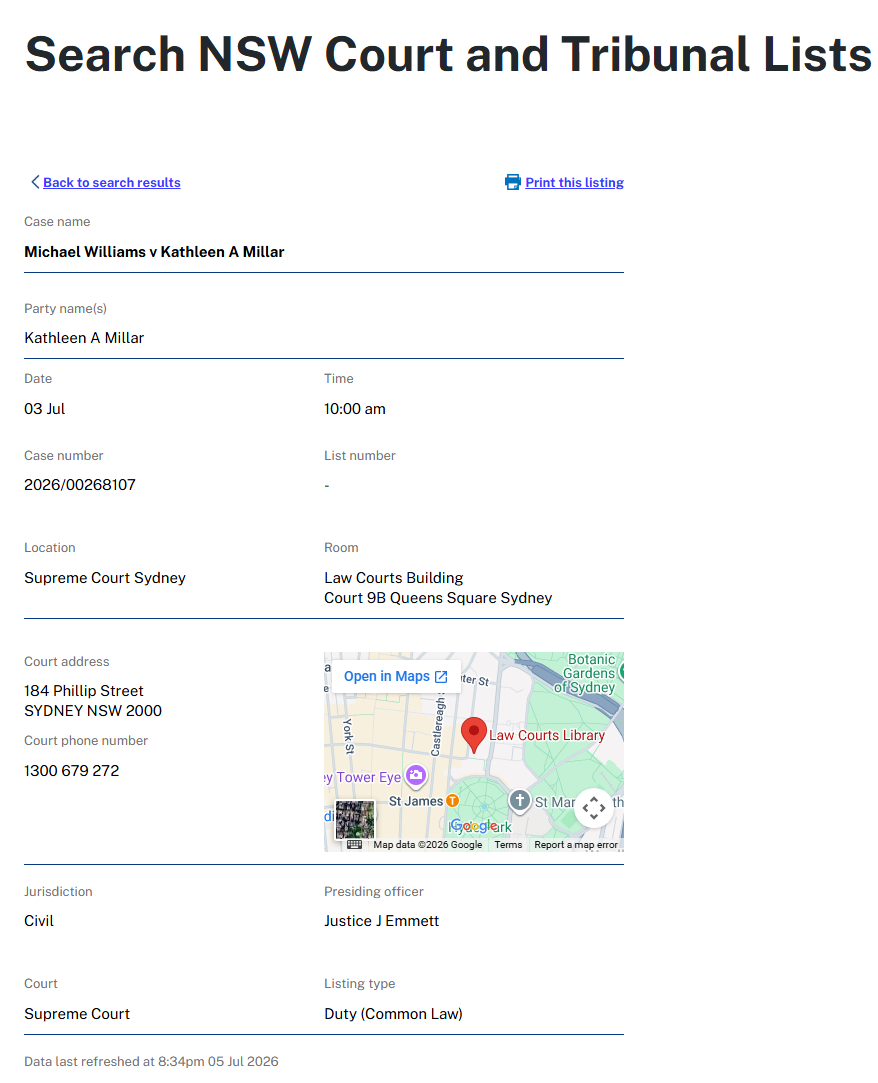Click the external link icon in Open in Maps
This screenshot has width=878, height=1083.
441,677
